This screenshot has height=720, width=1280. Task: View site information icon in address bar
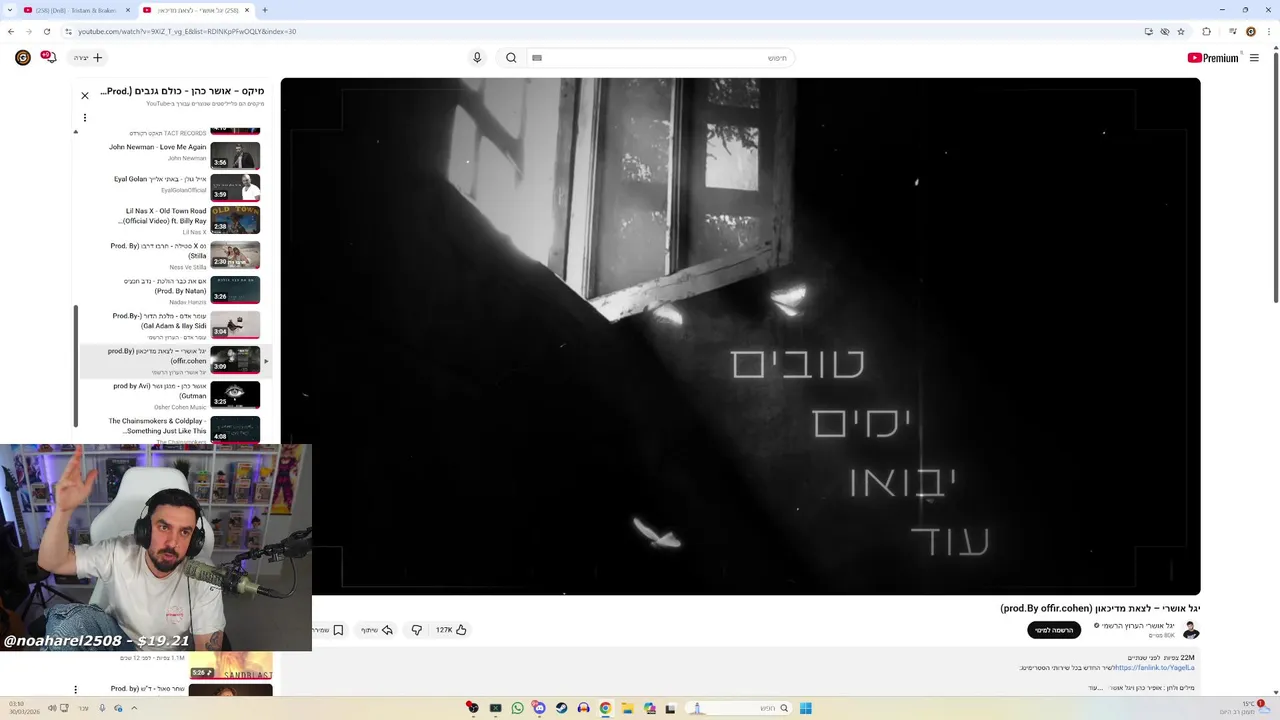68,31
